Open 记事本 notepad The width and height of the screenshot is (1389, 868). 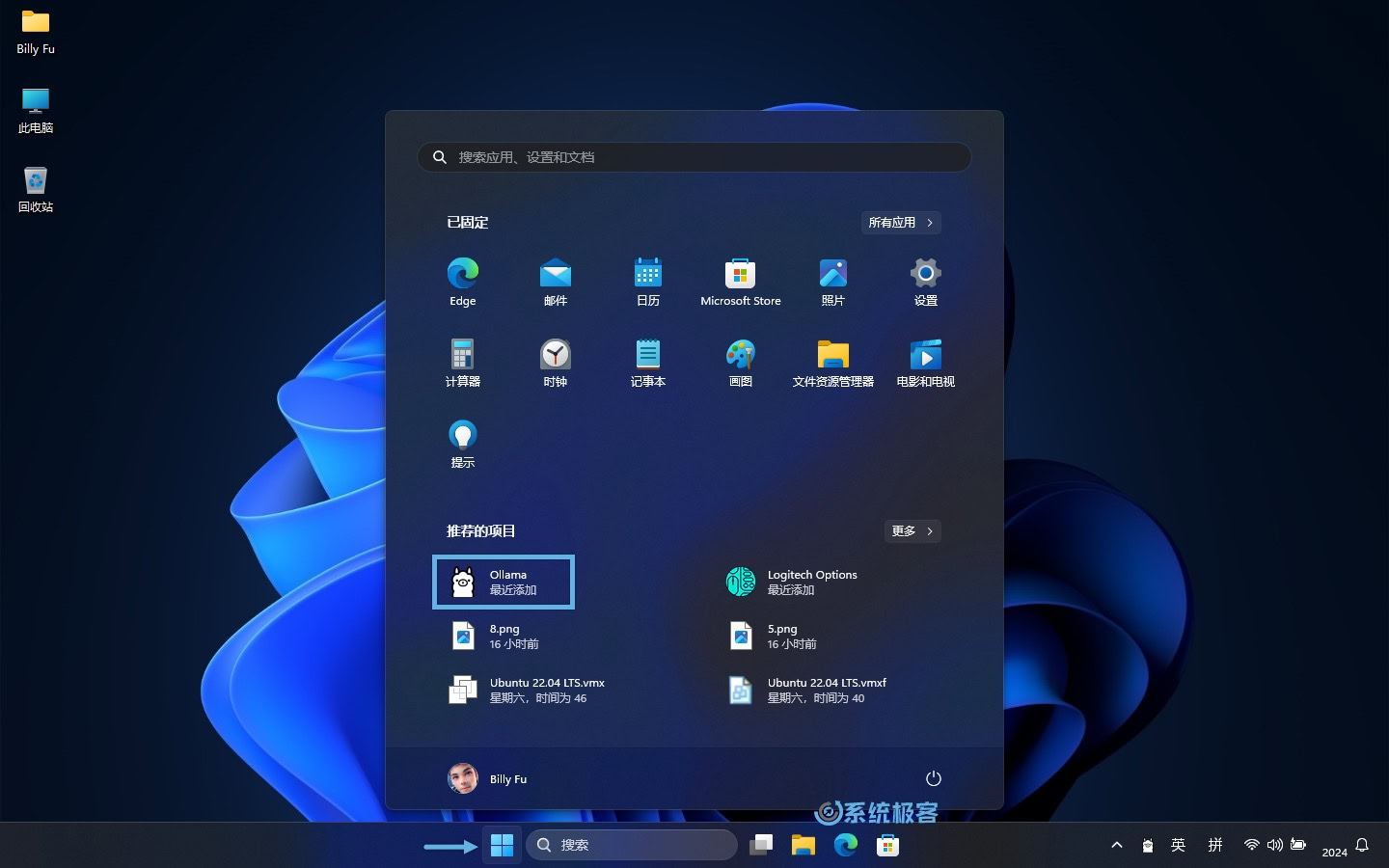coord(648,363)
